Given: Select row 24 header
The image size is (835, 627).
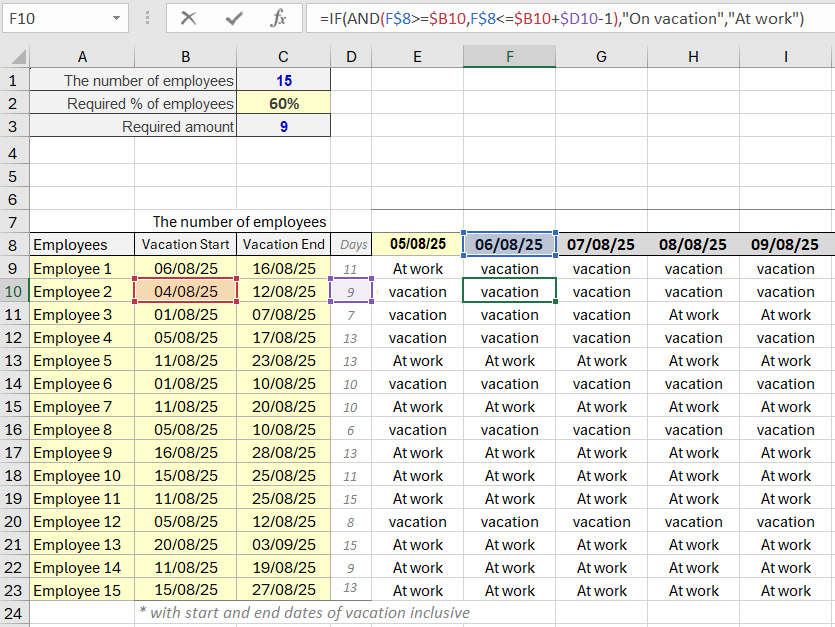Looking at the screenshot, I should click(13, 612).
